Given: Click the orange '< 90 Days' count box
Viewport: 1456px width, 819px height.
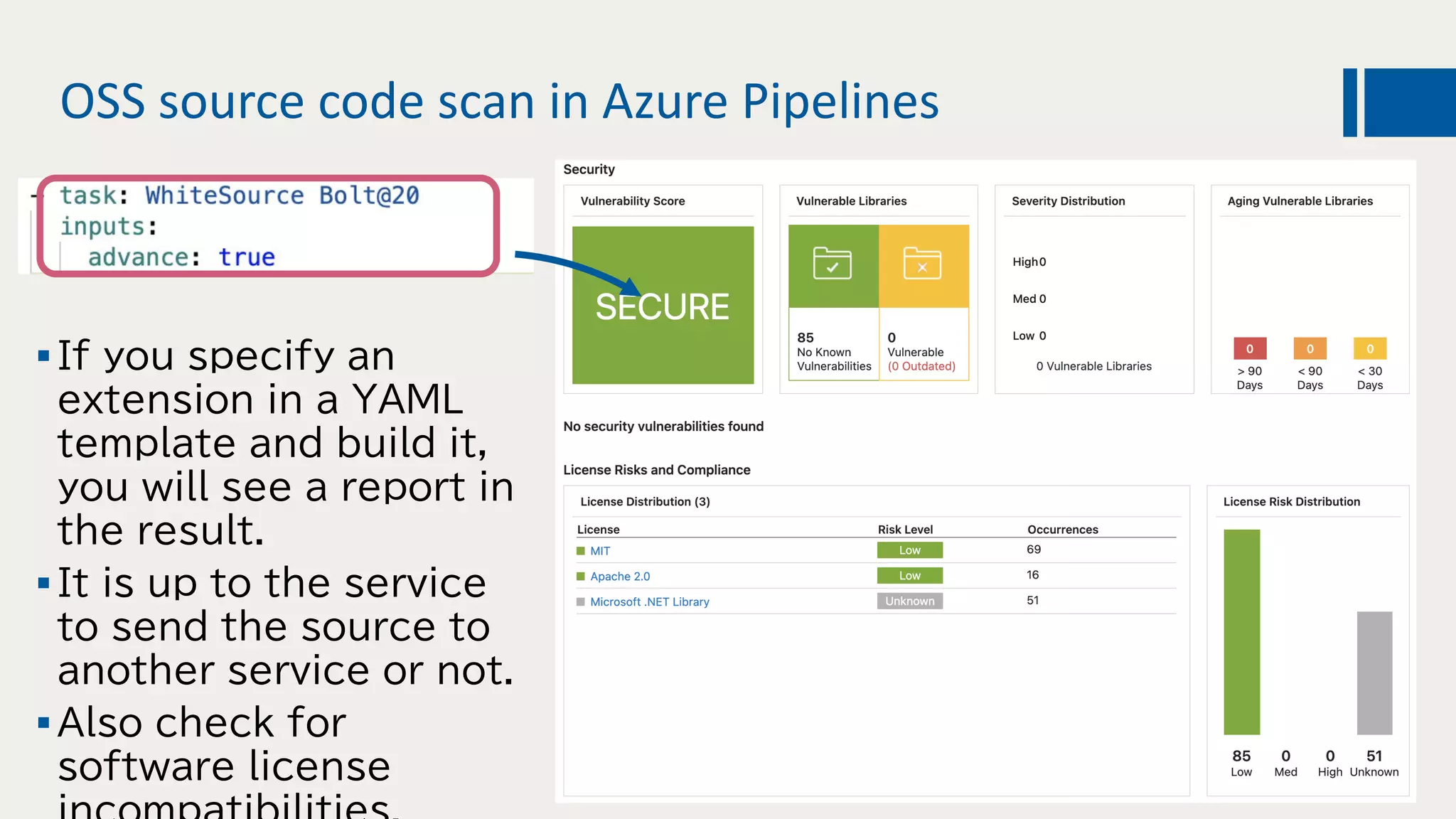Looking at the screenshot, I should click(1310, 348).
